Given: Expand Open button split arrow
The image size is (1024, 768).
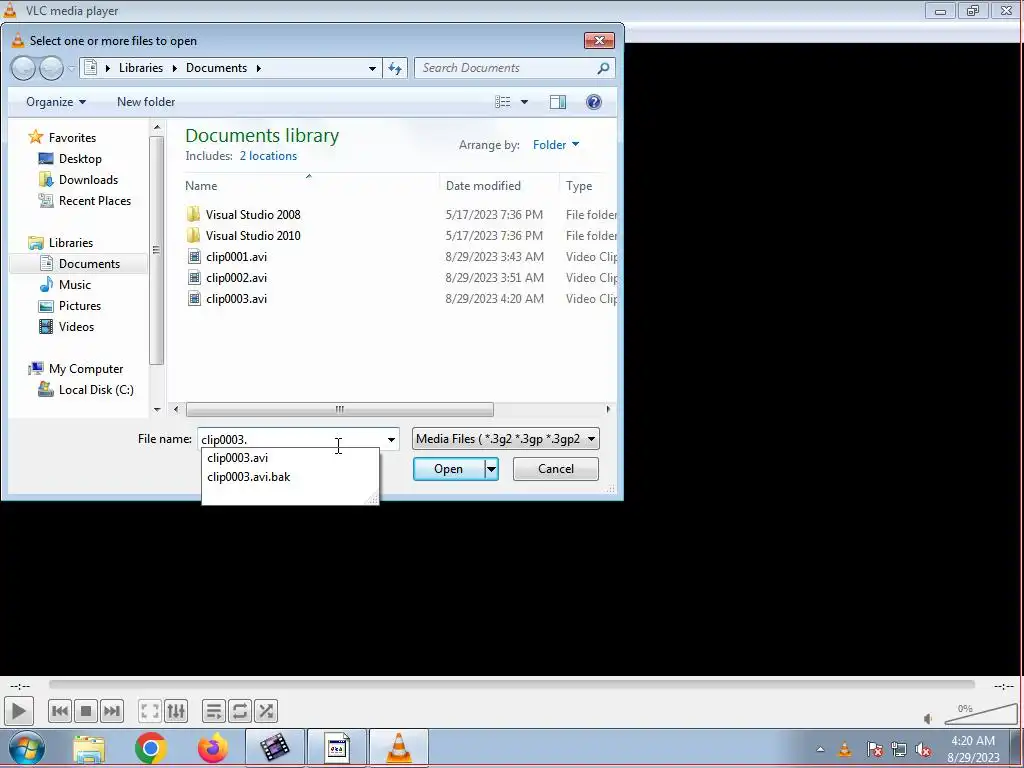Looking at the screenshot, I should (x=491, y=469).
